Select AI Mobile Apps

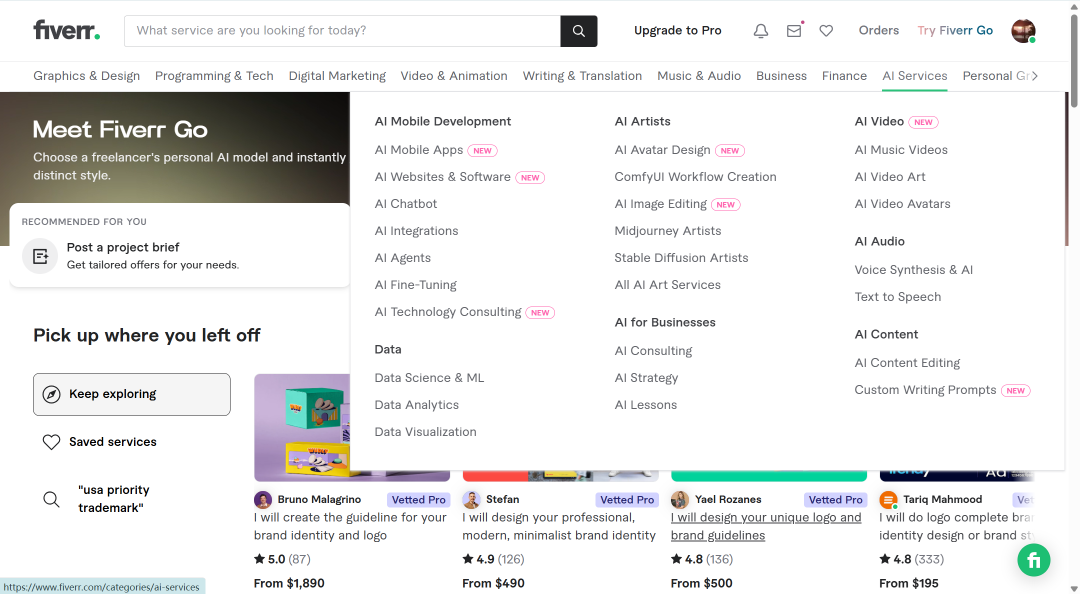pos(419,150)
